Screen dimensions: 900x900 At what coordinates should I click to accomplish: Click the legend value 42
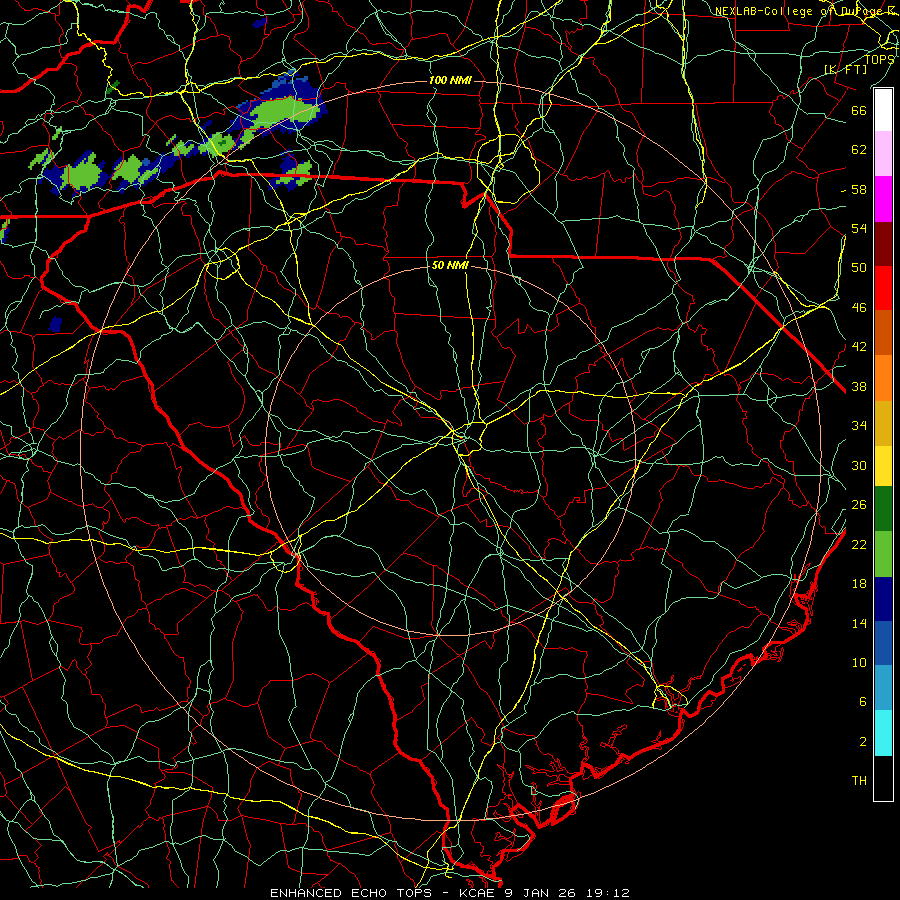click(859, 347)
